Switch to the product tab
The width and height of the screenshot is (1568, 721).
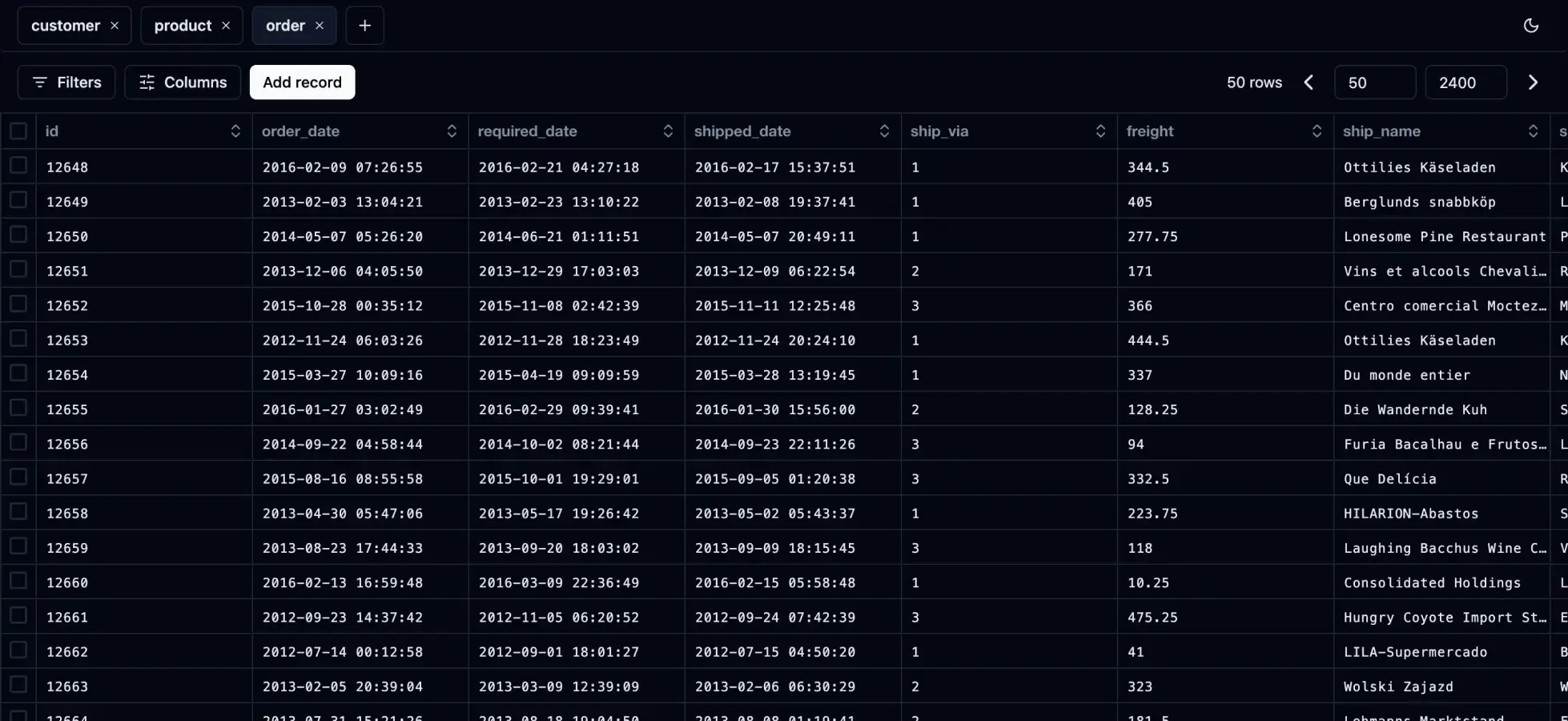(183, 26)
